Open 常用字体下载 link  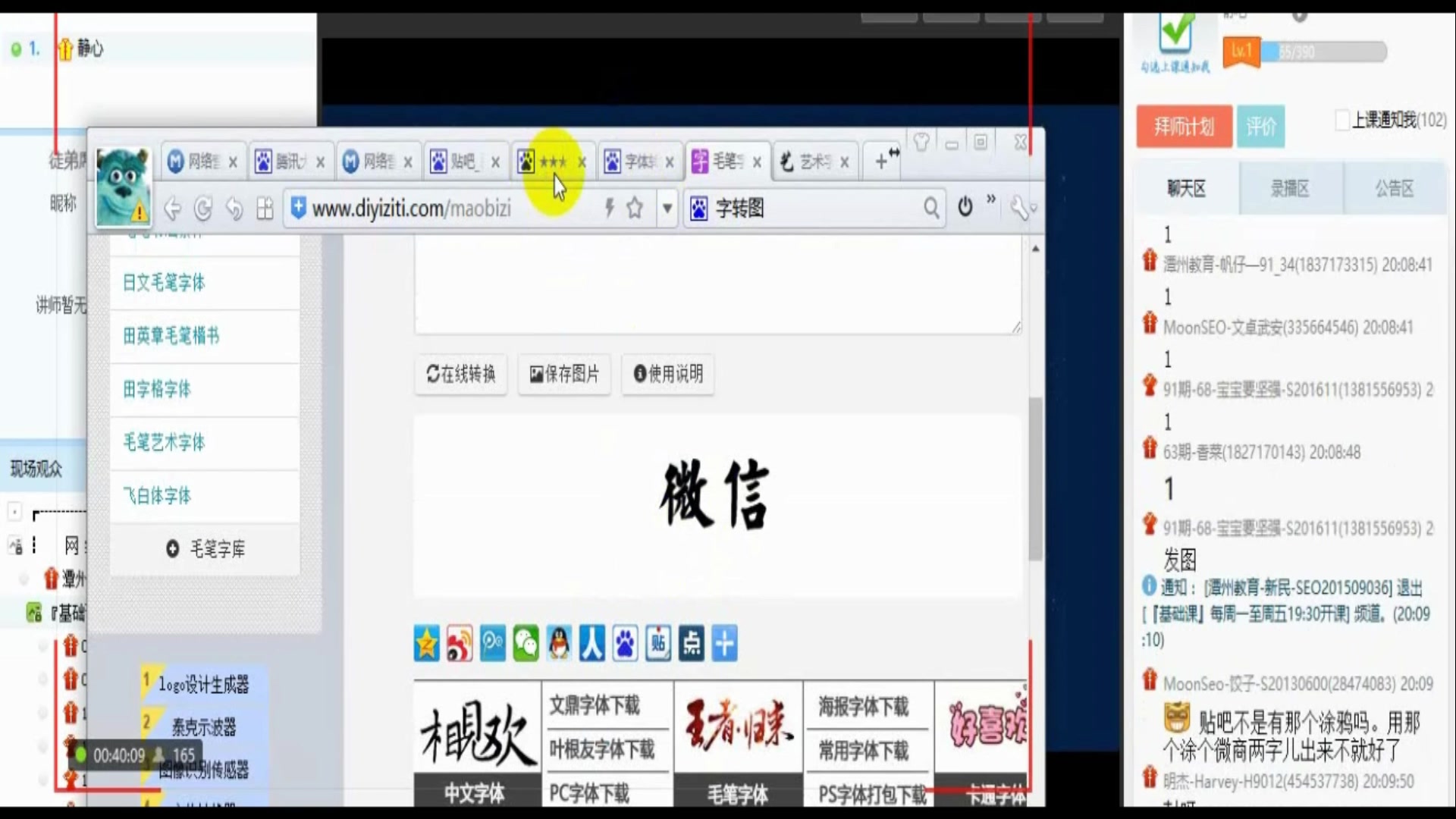coord(863,751)
